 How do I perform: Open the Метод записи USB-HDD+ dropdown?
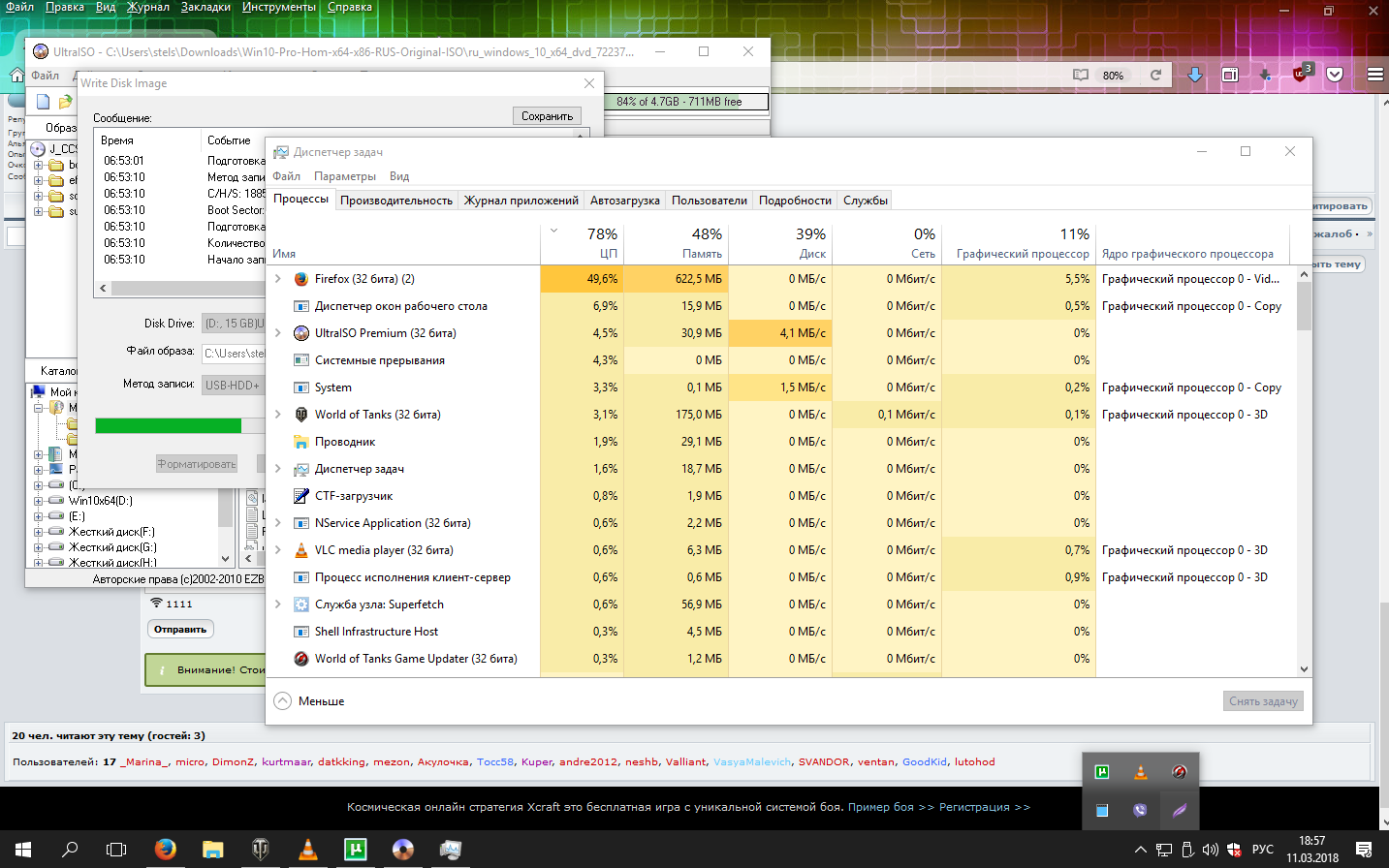point(234,385)
